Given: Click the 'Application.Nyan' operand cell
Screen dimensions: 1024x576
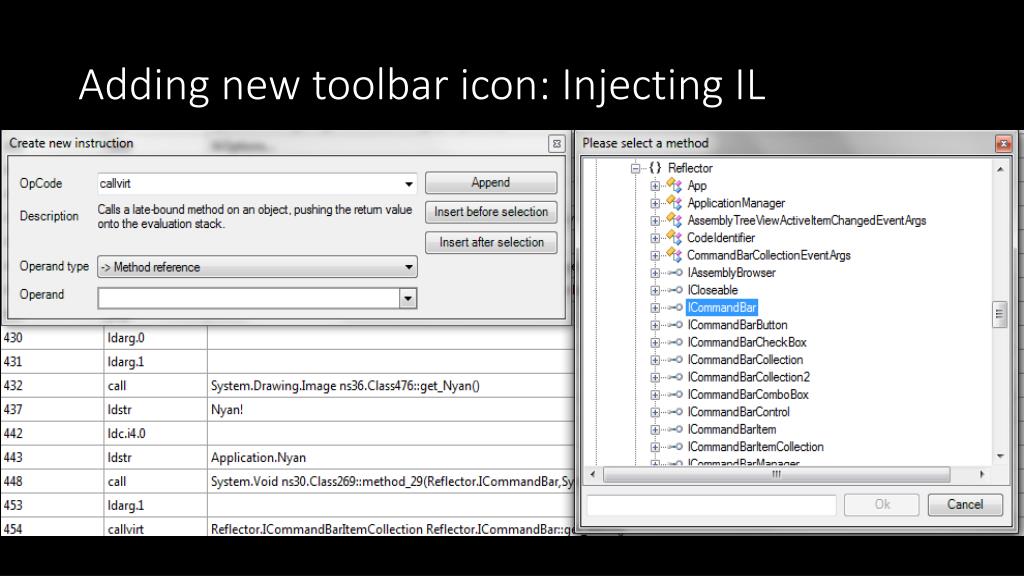Looking at the screenshot, I should coord(391,457).
